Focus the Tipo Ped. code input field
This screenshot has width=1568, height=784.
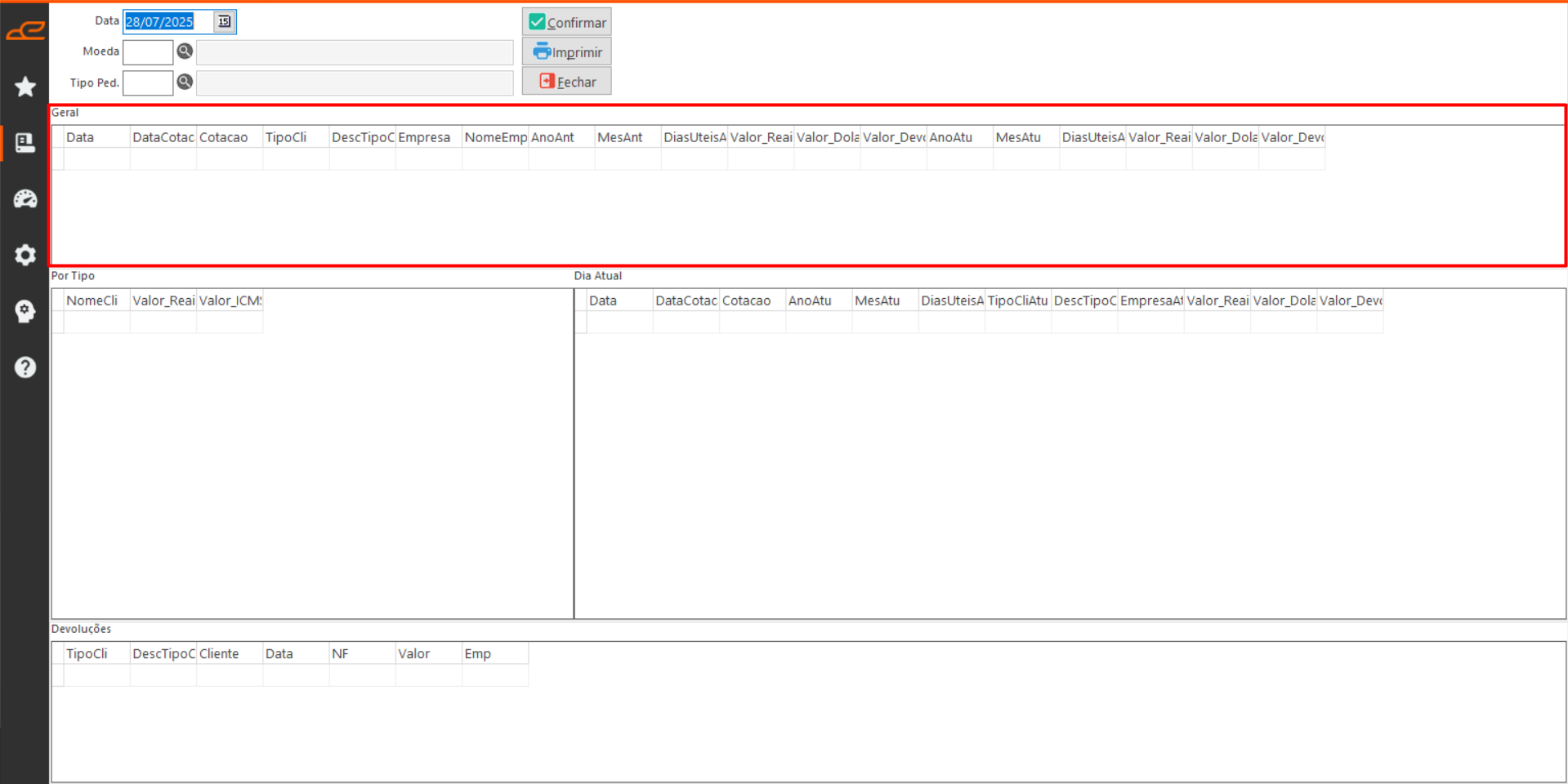[x=148, y=82]
